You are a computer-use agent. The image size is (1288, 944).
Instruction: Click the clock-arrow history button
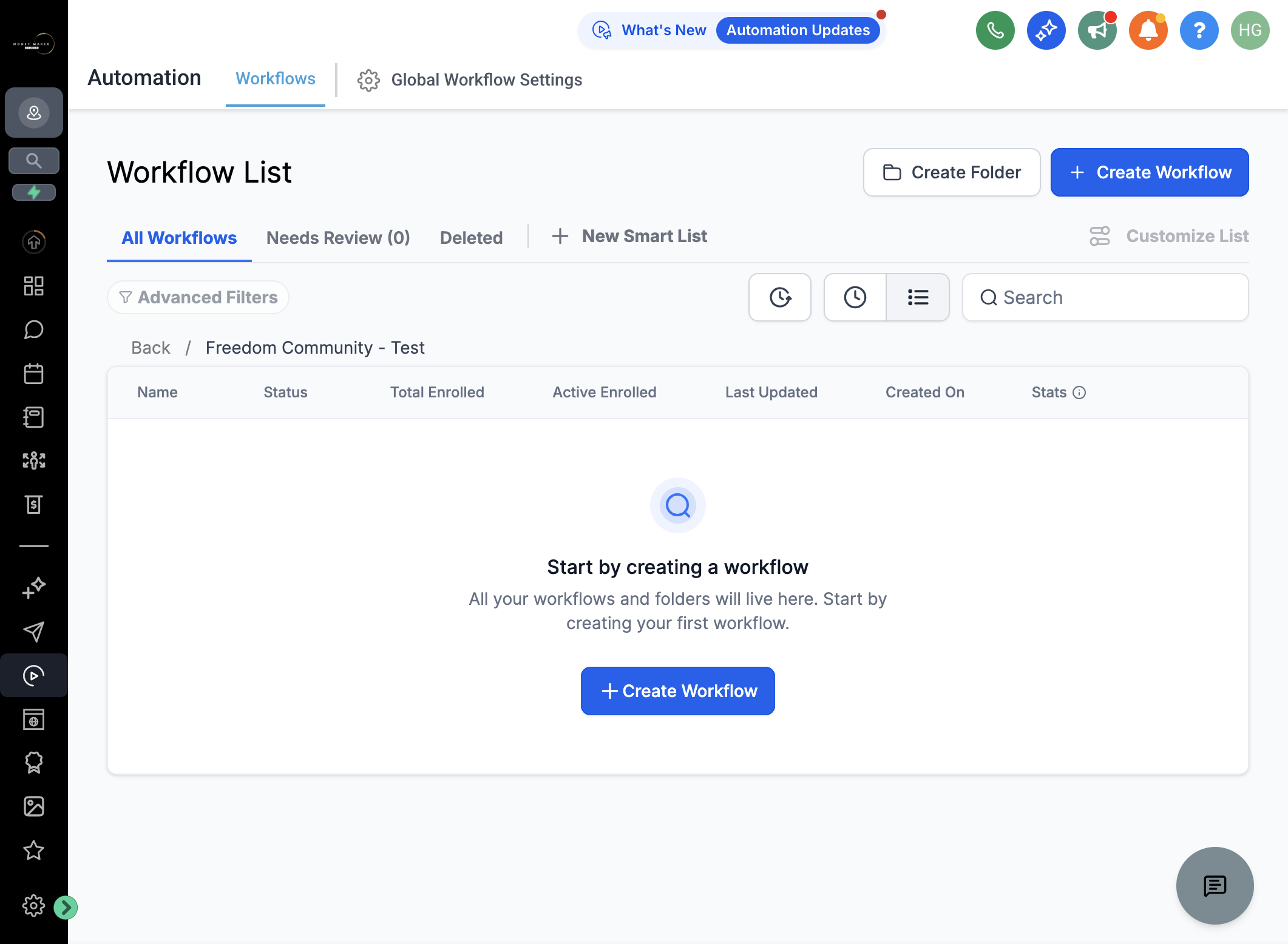(x=780, y=297)
